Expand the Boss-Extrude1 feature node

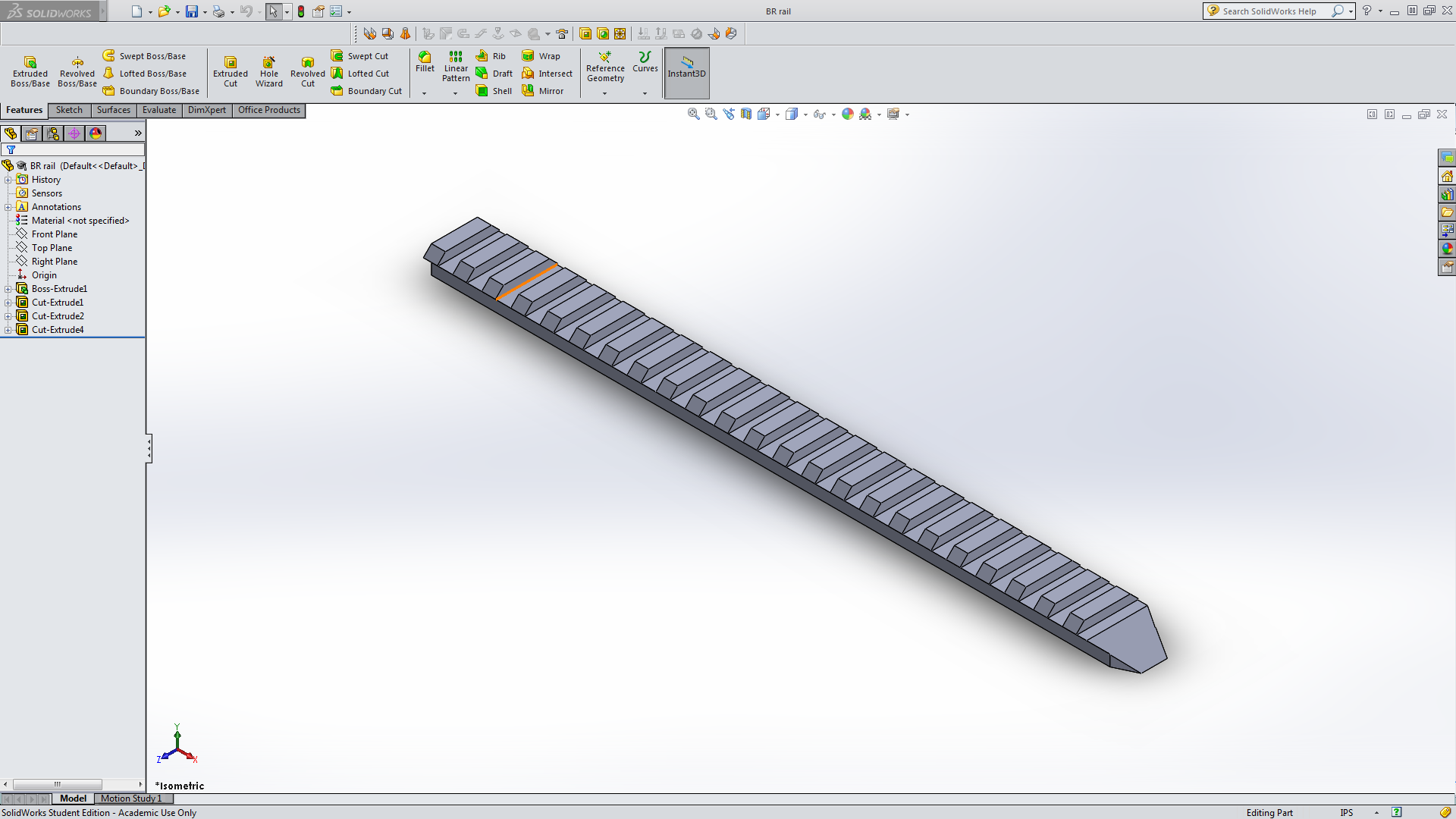coord(8,289)
